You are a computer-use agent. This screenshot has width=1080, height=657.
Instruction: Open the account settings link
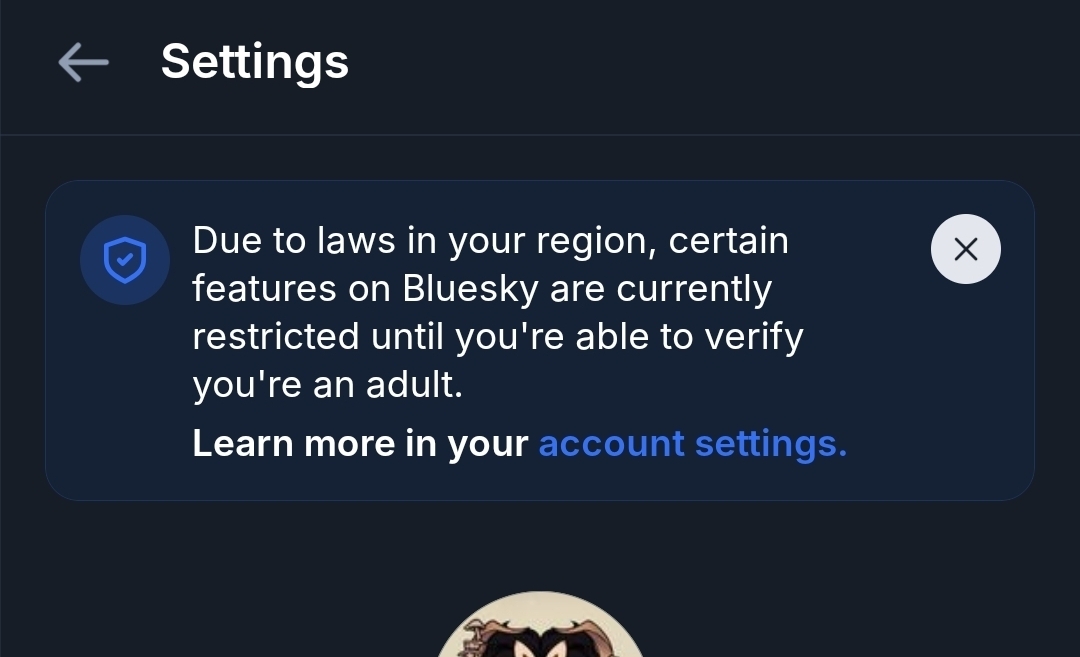point(692,443)
